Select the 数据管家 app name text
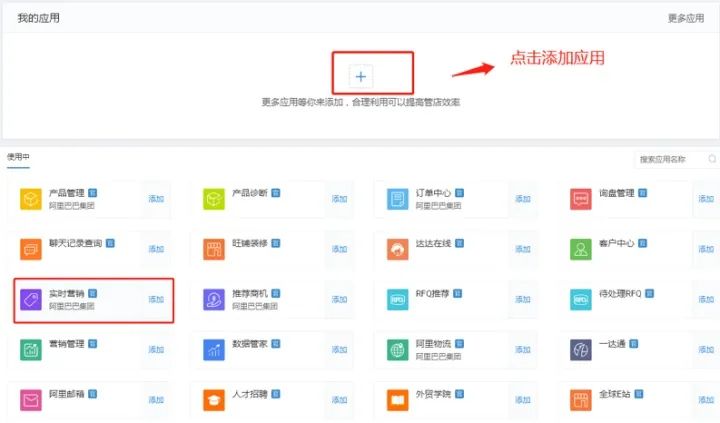This screenshot has height=423, width=720. (x=250, y=344)
